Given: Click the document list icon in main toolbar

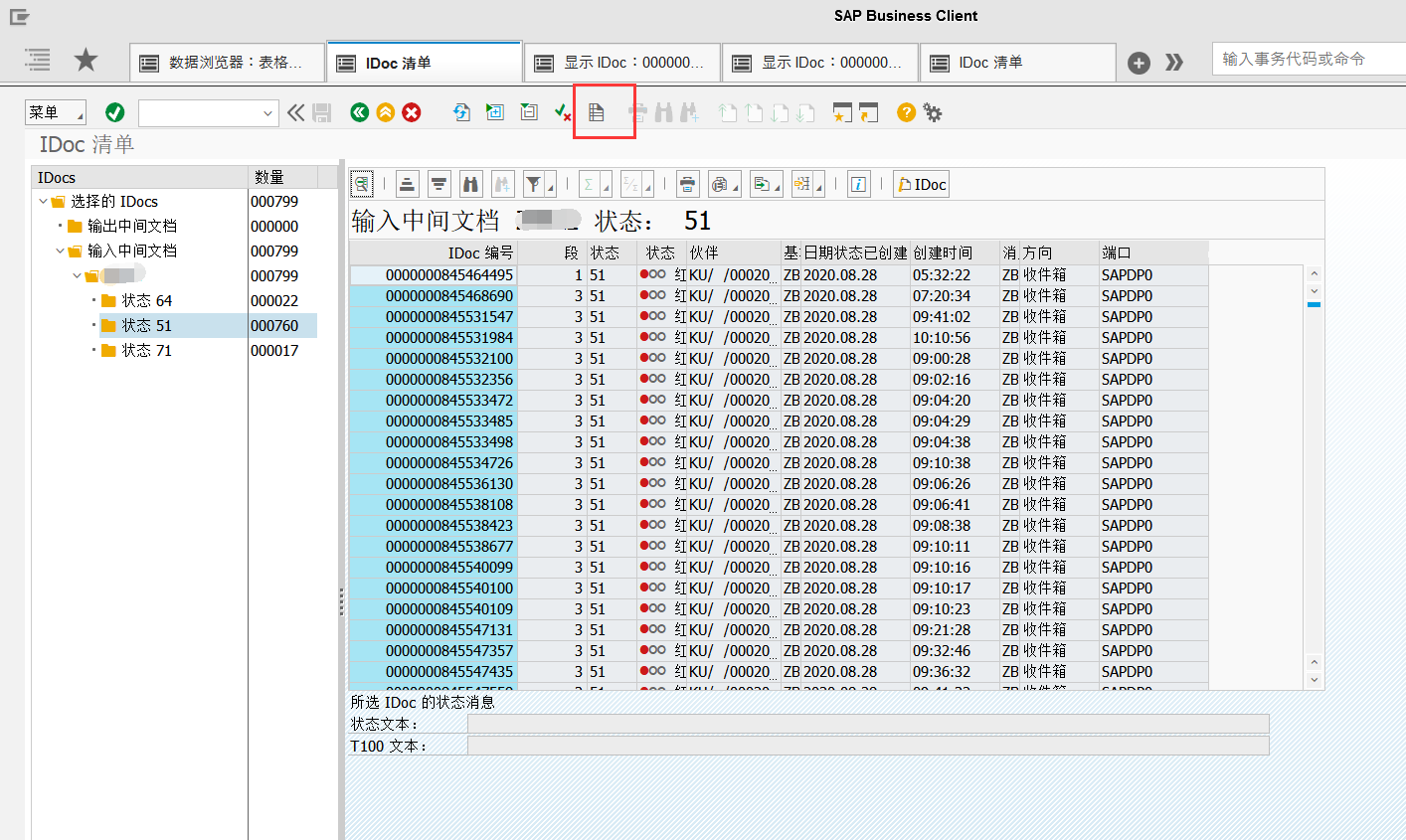Looking at the screenshot, I should [597, 112].
